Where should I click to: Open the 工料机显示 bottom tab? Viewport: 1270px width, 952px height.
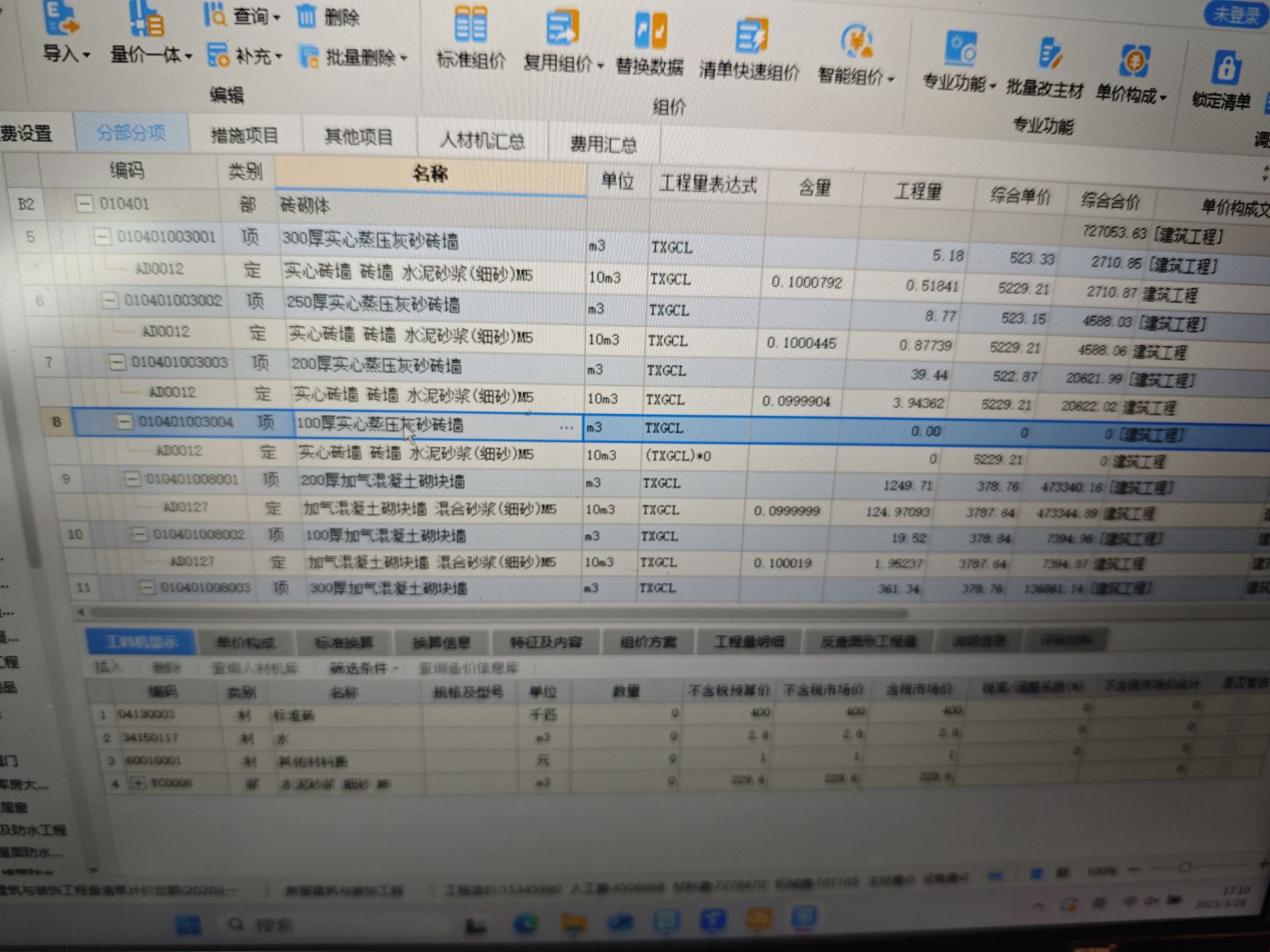click(x=140, y=641)
